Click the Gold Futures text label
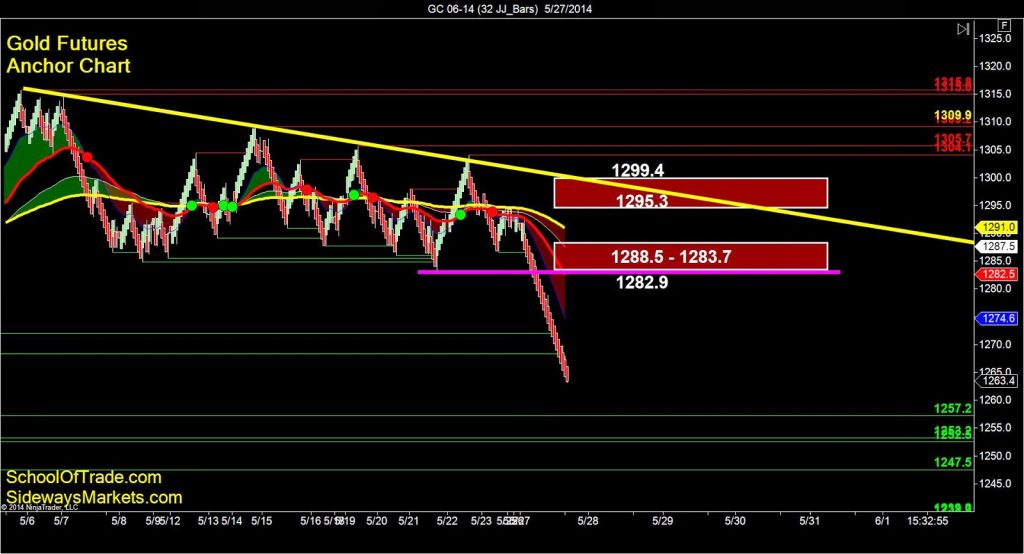 pyautogui.click(x=67, y=44)
